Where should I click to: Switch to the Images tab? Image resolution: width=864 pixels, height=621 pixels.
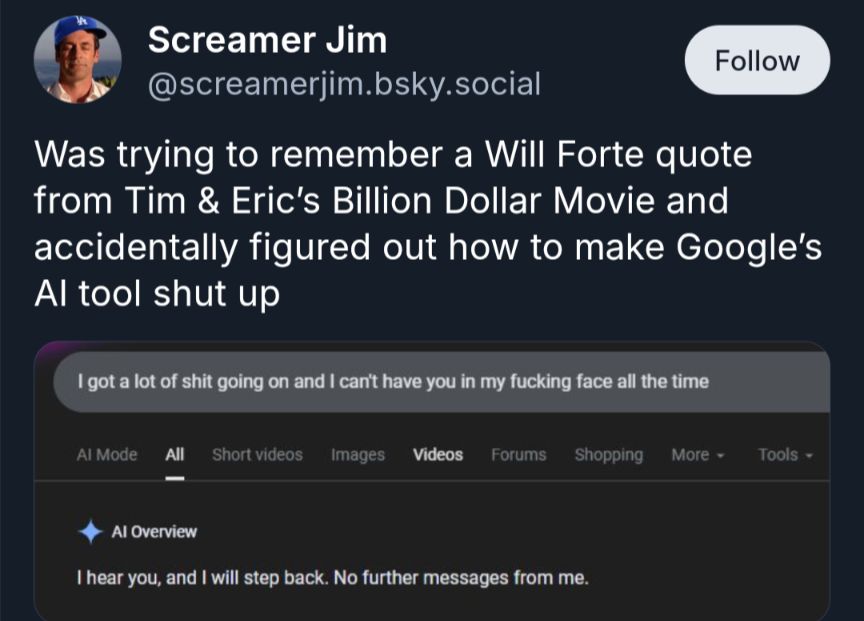pyautogui.click(x=358, y=454)
